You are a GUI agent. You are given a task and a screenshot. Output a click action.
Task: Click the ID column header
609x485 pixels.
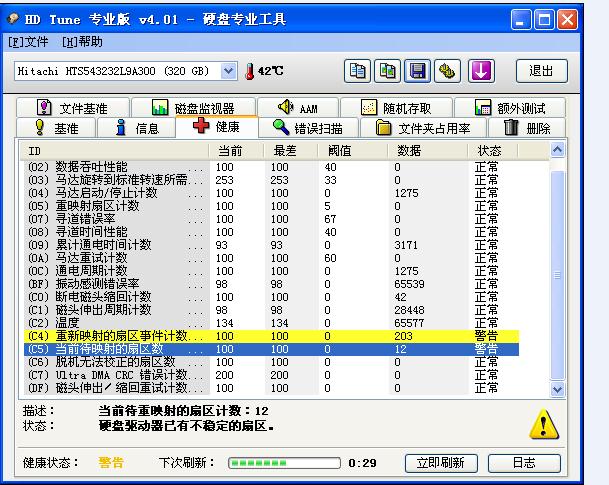(115, 151)
